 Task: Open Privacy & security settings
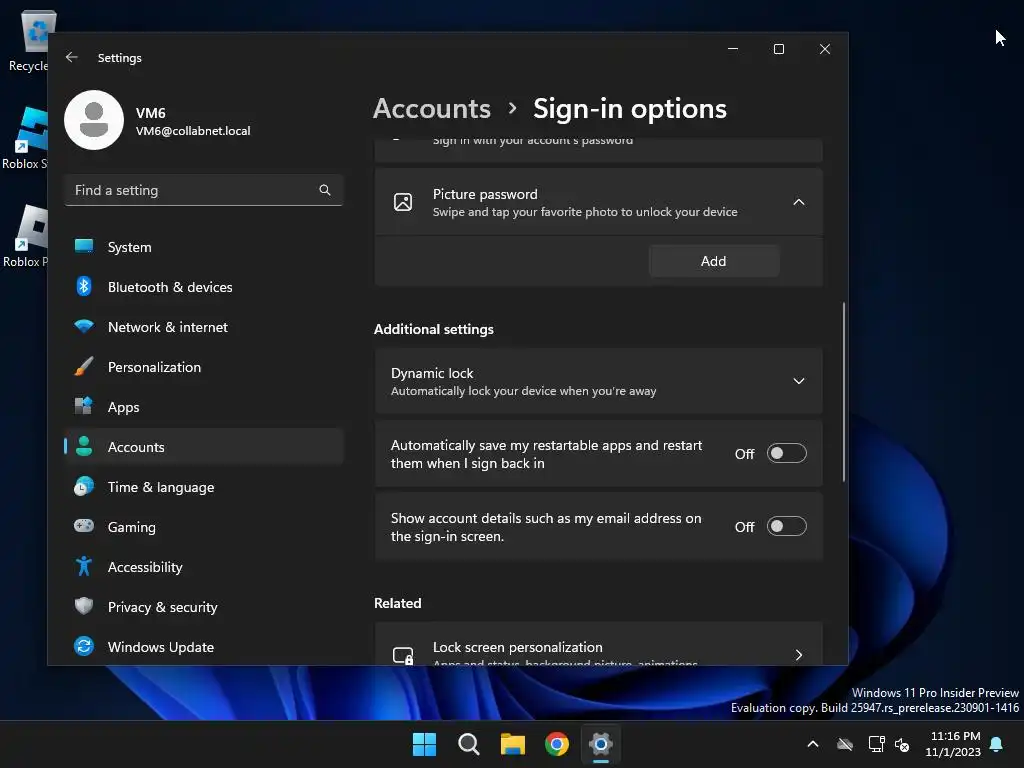pos(204,607)
